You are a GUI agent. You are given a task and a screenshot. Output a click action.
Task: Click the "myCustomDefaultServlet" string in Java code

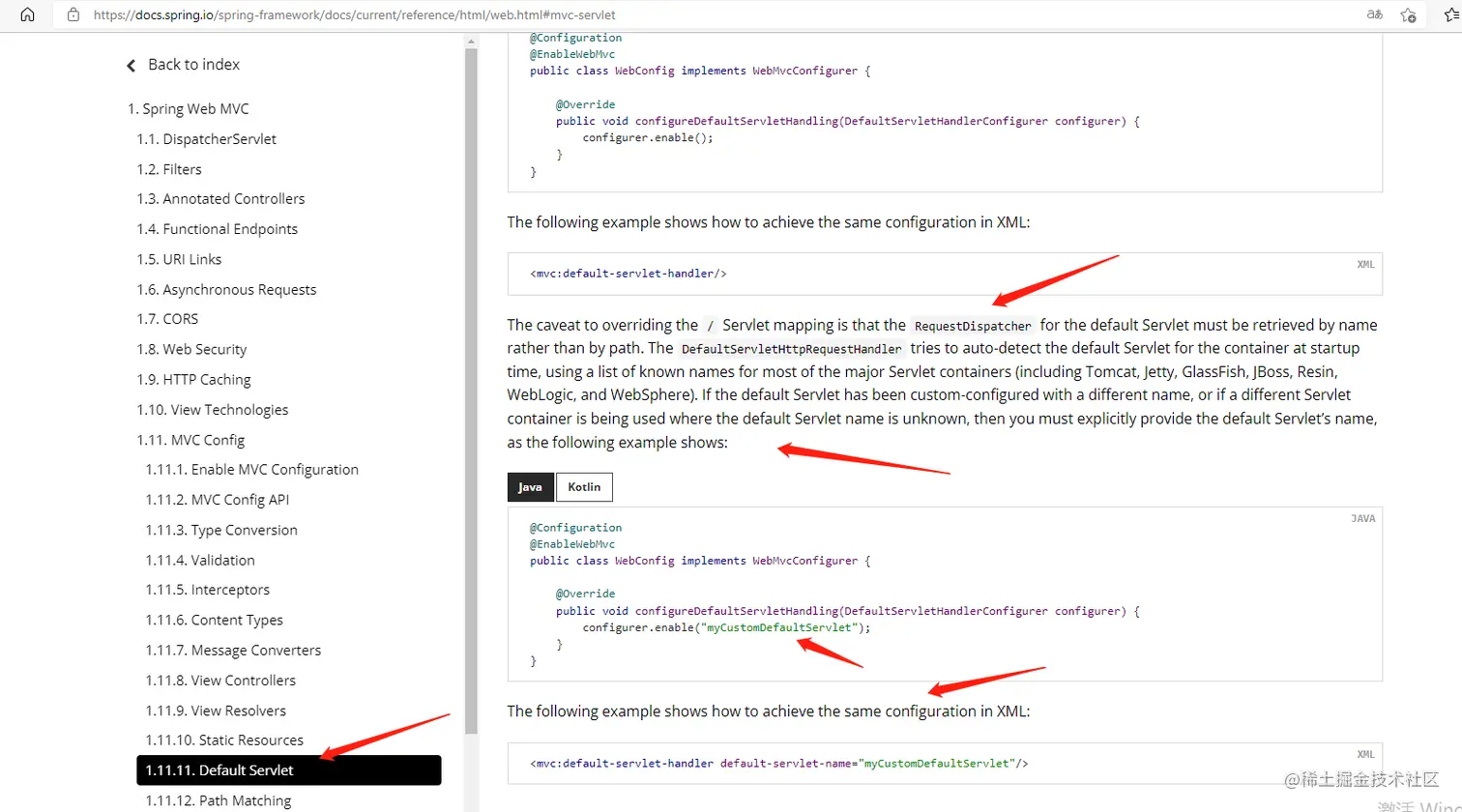click(778, 628)
